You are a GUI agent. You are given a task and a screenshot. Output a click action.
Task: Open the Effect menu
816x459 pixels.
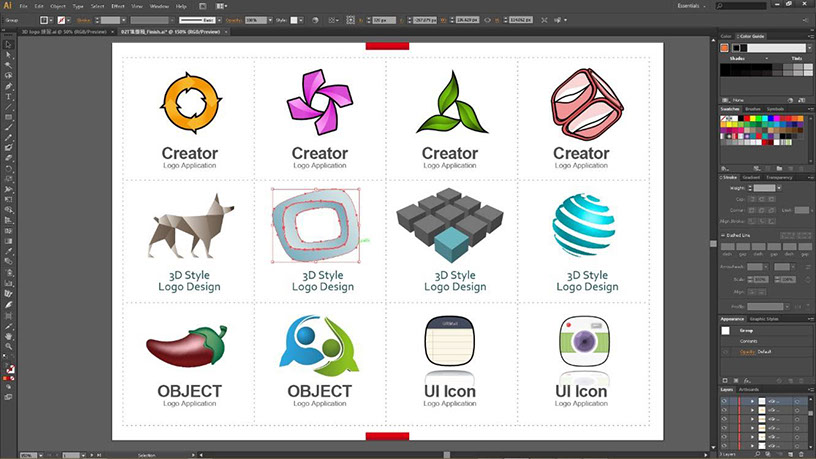pyautogui.click(x=117, y=6)
